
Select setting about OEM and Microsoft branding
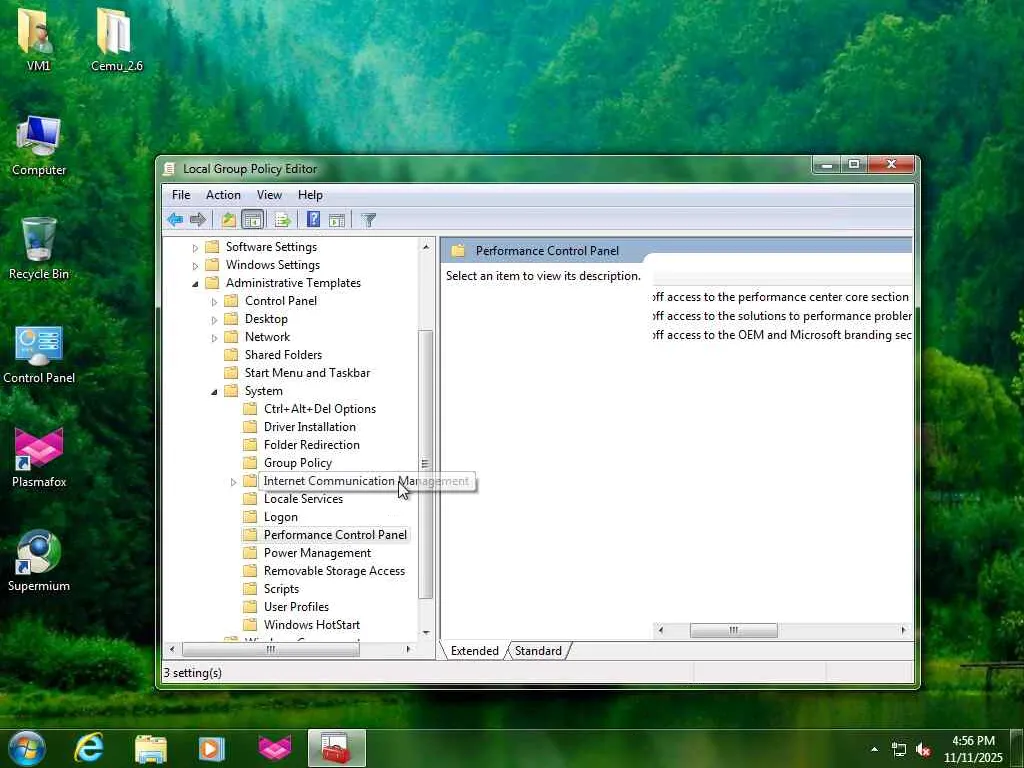click(x=782, y=334)
